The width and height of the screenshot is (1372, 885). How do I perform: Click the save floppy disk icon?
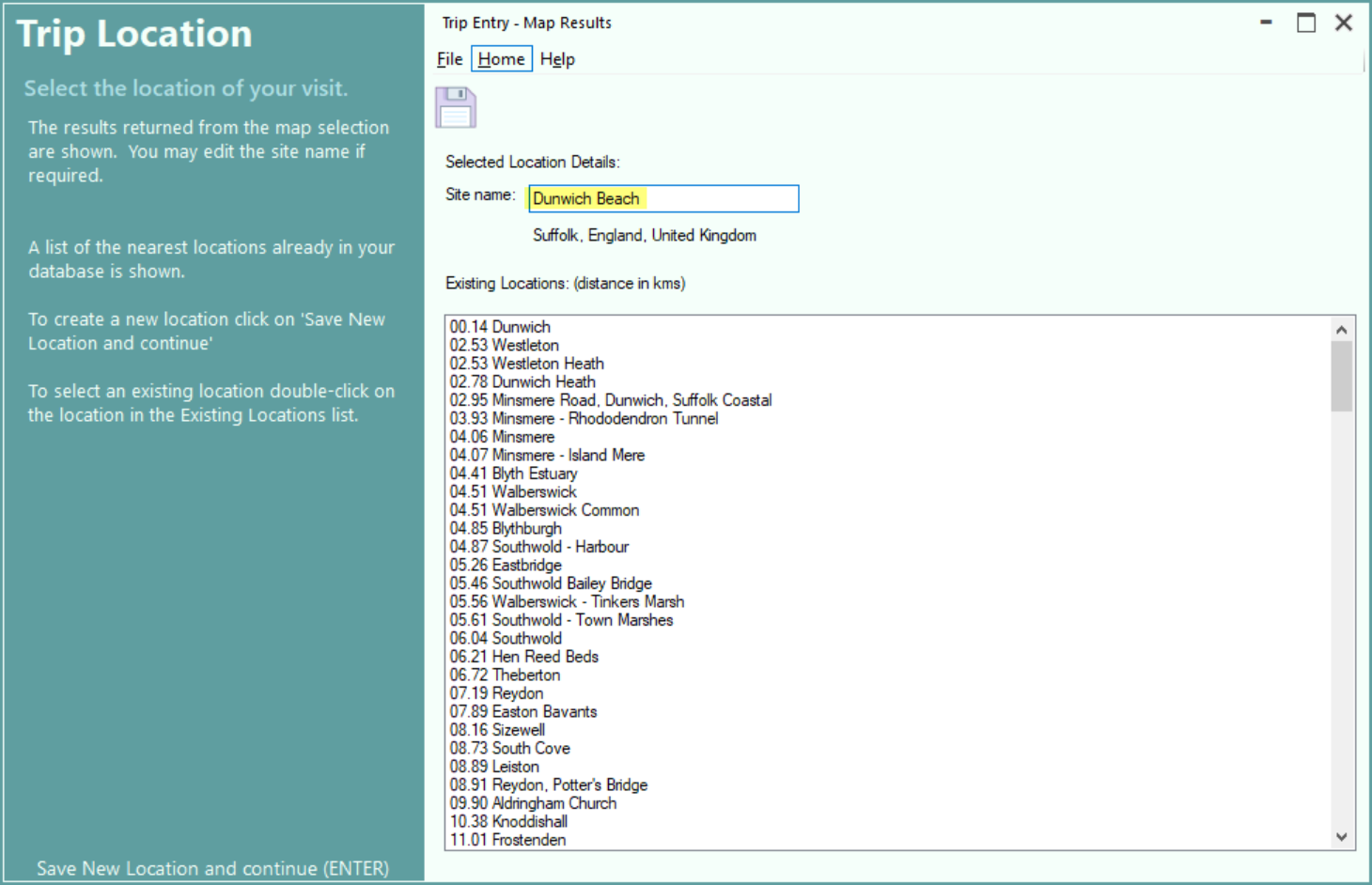tap(456, 108)
